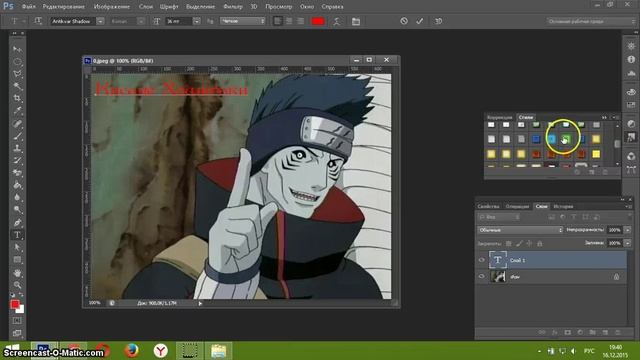Image resolution: width=640 pixels, height=360 pixels.
Task: Switch to the История tab
Action: (x=563, y=207)
